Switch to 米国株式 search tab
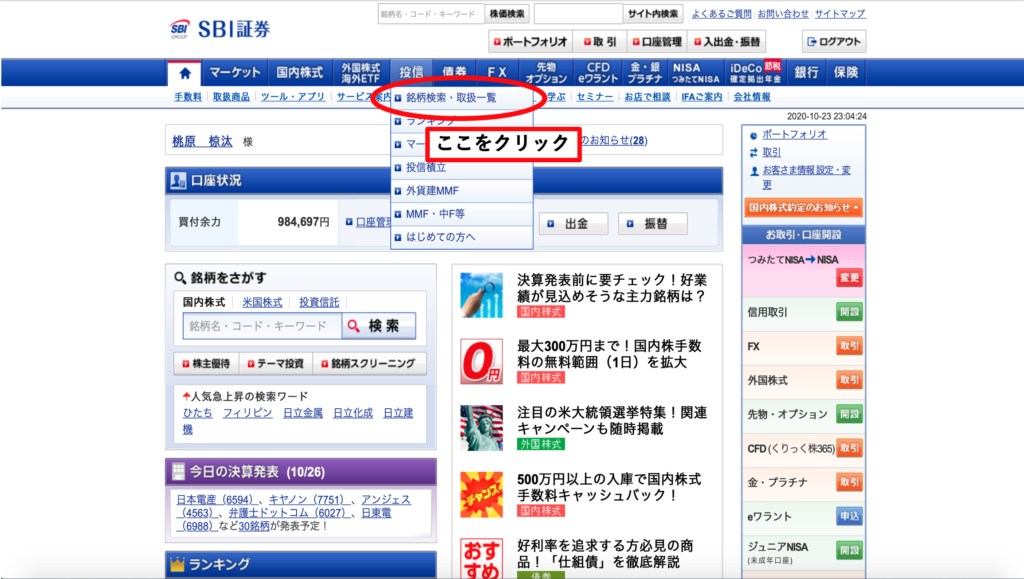Viewport: 1024px width, 579px height. coord(263,302)
